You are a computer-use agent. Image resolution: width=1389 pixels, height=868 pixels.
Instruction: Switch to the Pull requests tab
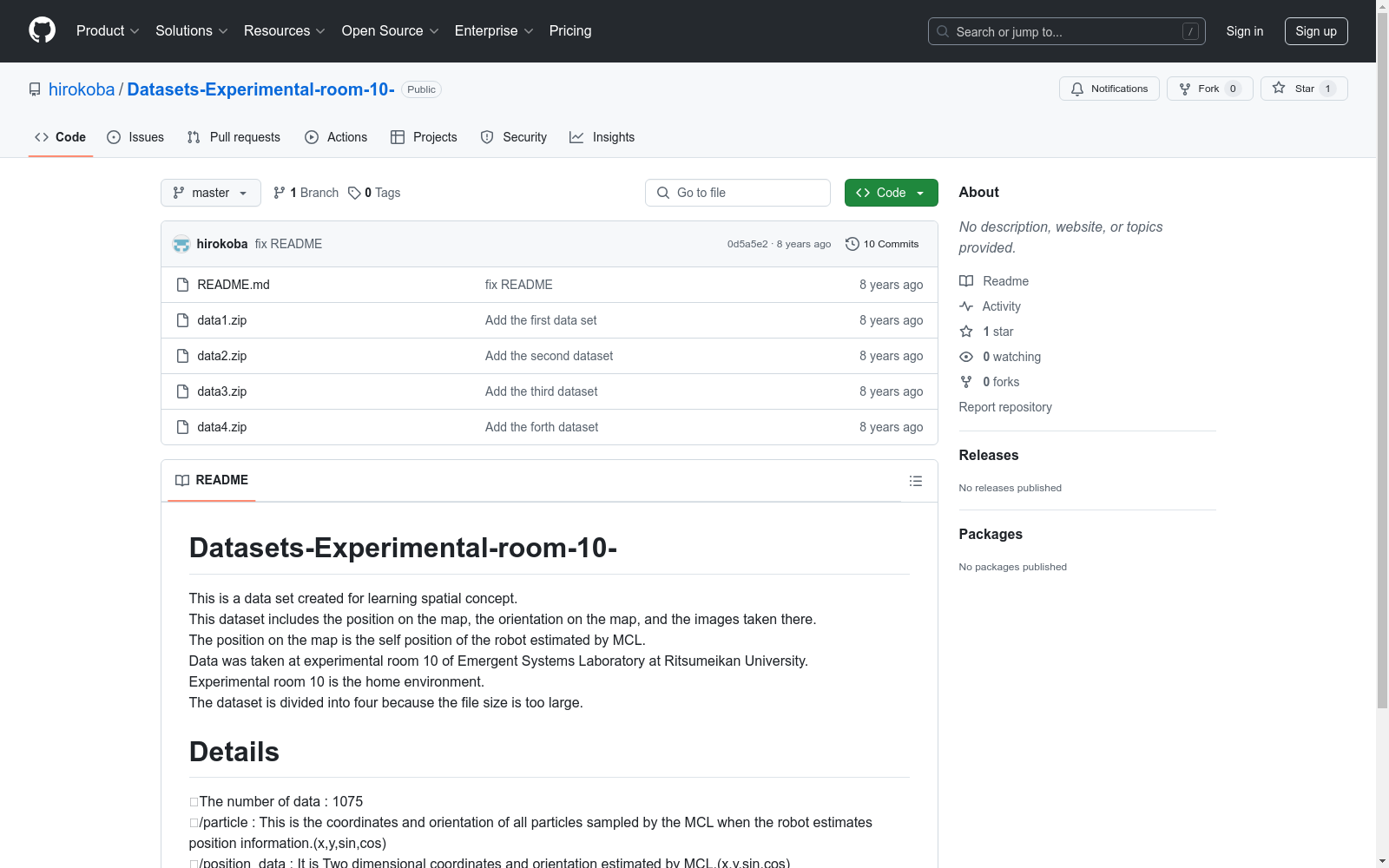[x=234, y=137]
